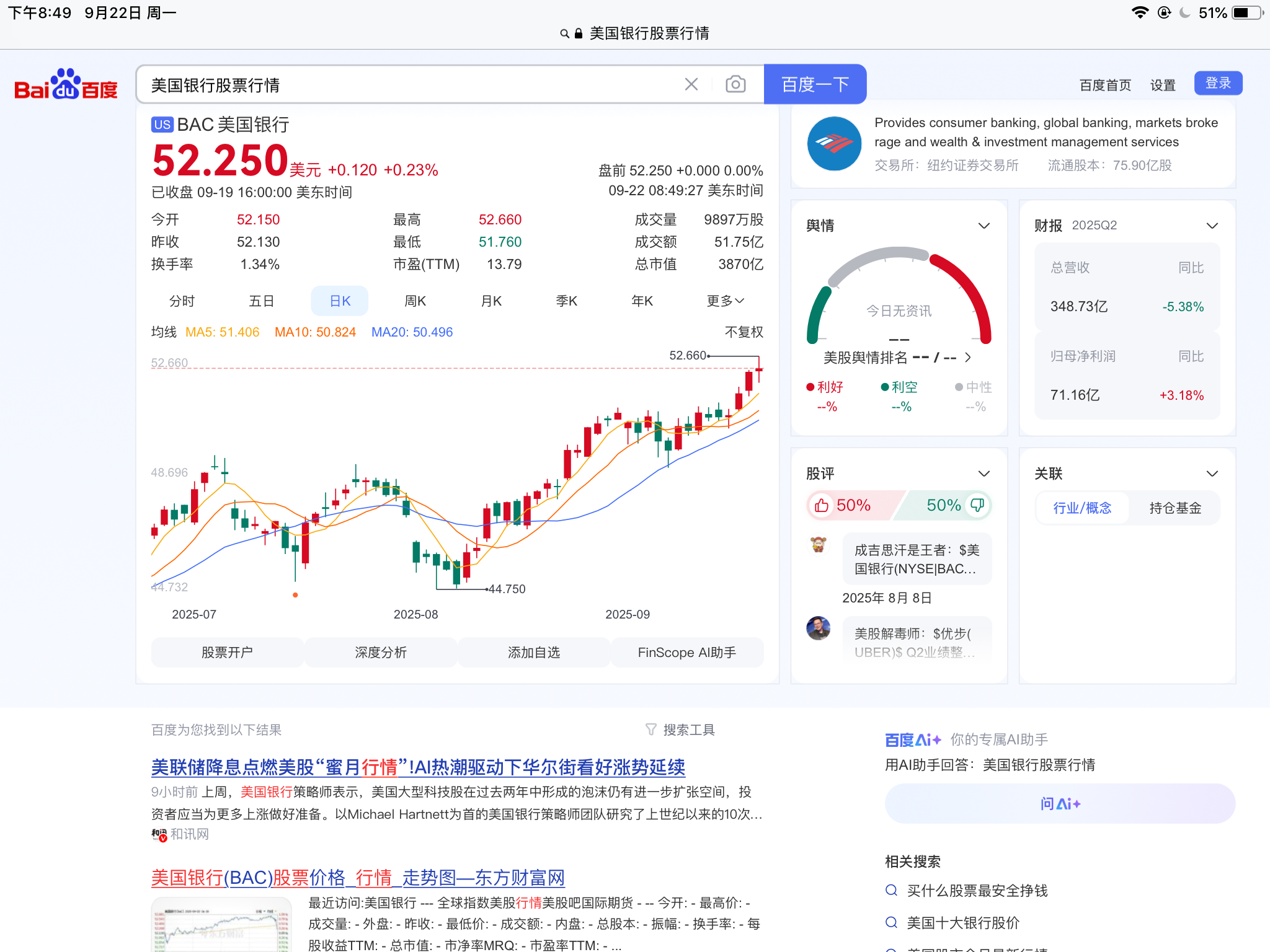This screenshot has height=952, width=1270.
Task: Clear the search box with the X icon
Action: 691,84
